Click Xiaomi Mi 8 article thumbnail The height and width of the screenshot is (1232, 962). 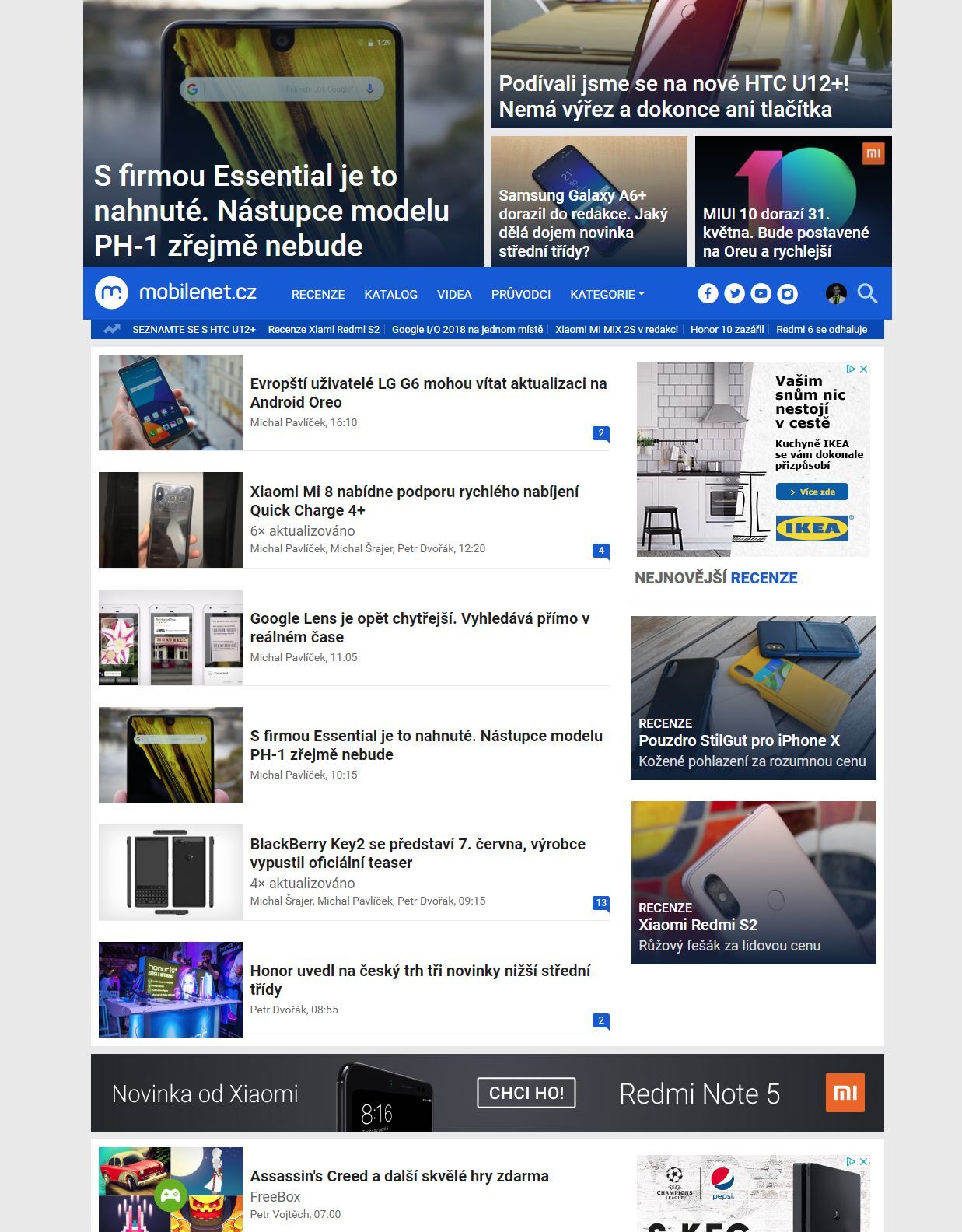pos(170,520)
